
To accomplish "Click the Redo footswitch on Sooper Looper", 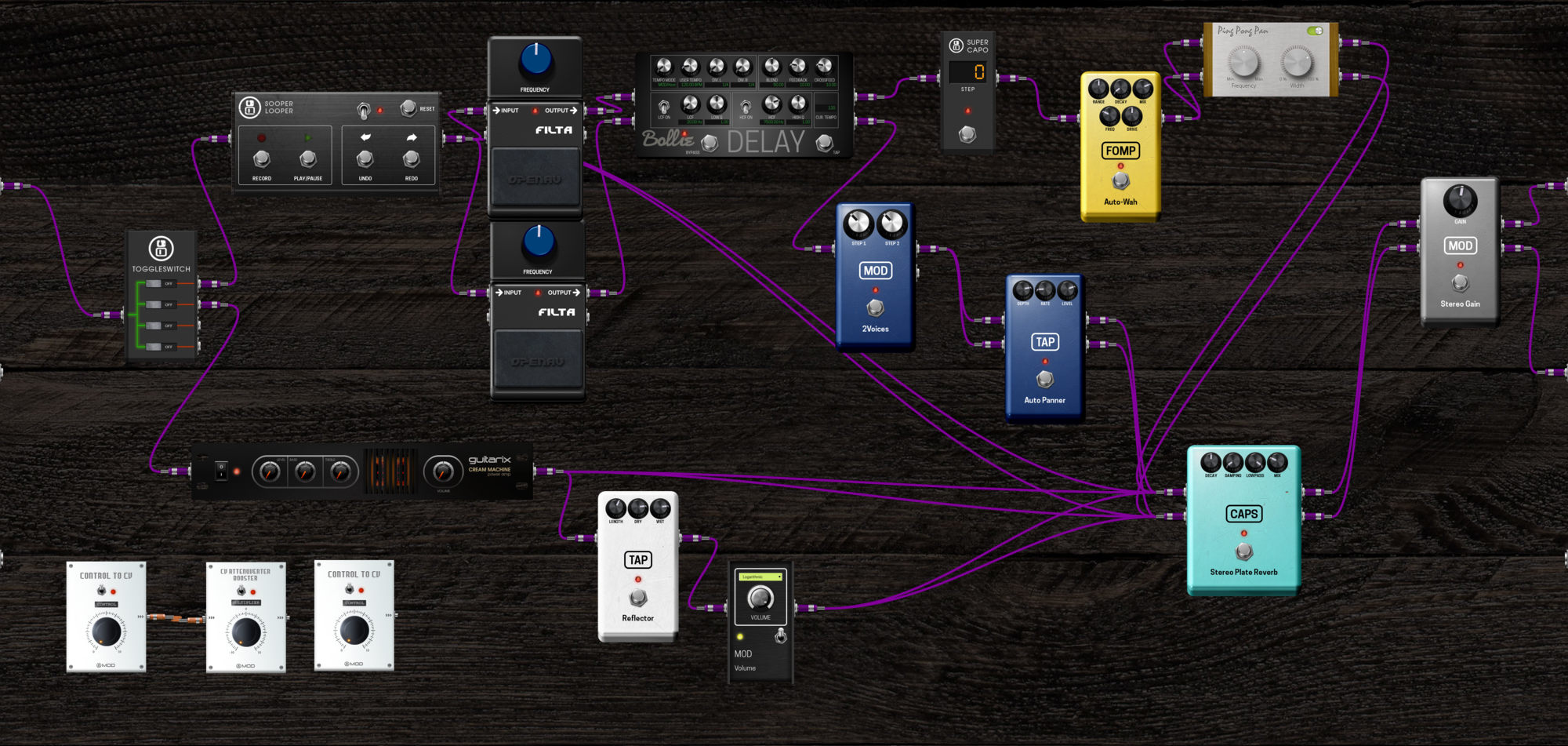I will pos(411,159).
